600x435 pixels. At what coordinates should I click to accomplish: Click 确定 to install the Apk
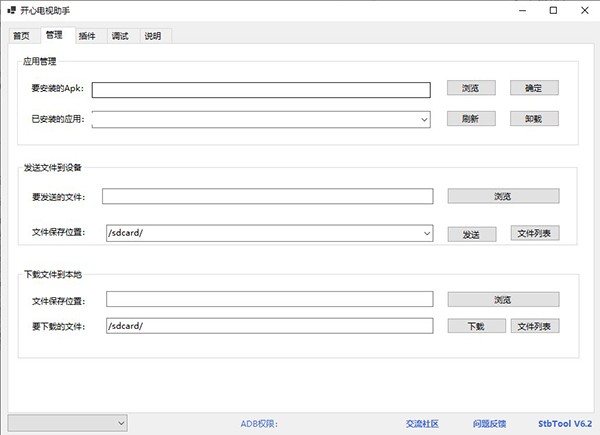(x=534, y=88)
